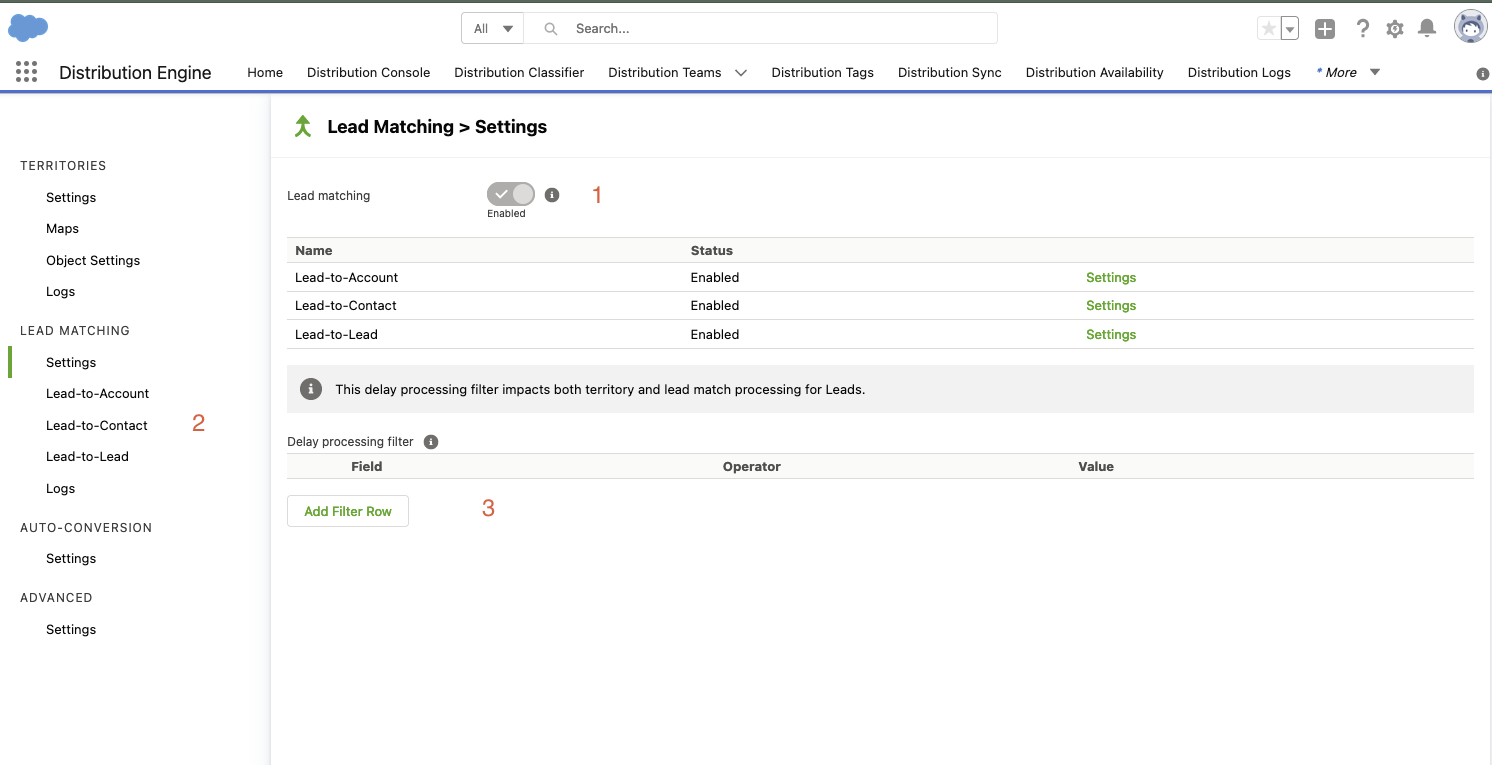Open the Distribution Logs tab
Screen dimensions: 1492x765
1239,72
